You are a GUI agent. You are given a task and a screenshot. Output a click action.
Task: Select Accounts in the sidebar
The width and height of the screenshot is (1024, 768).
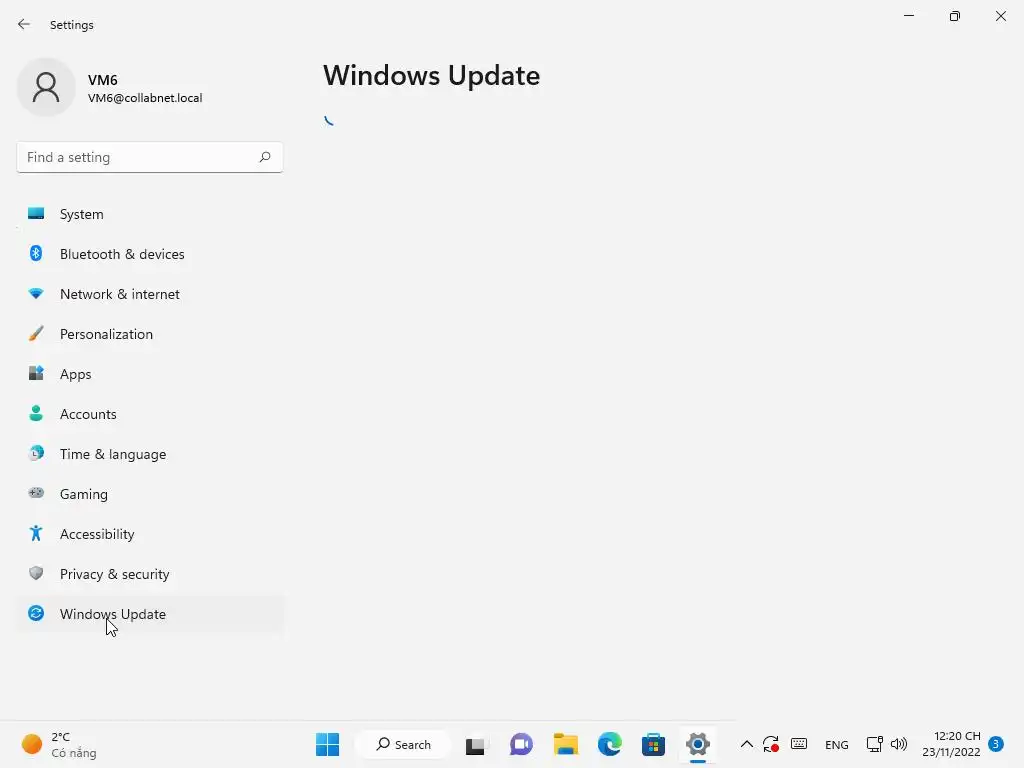[150, 414]
